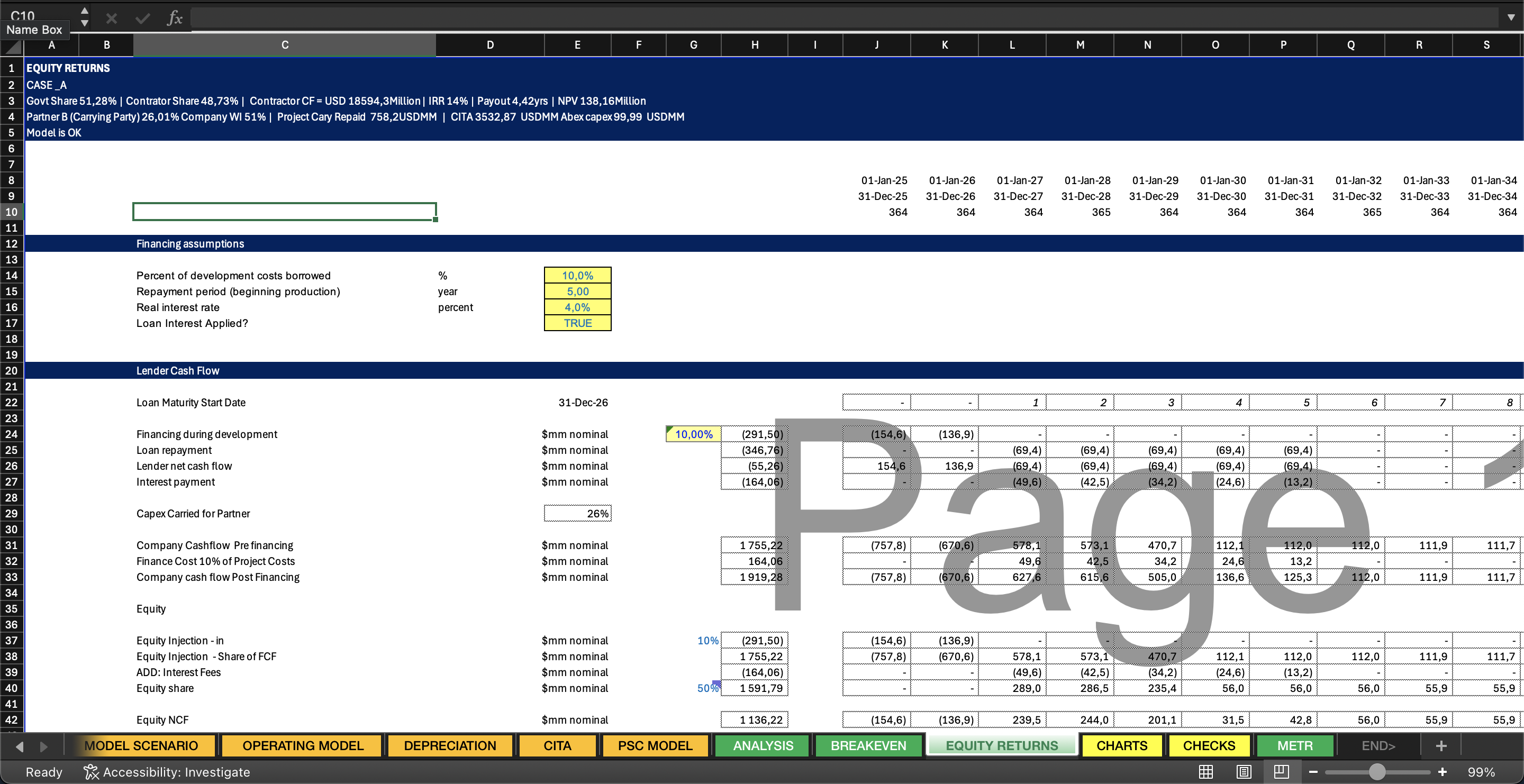Screen dimensions: 1524x784
Task: Show later sheet tabs with right arrow
Action: [x=44, y=747]
